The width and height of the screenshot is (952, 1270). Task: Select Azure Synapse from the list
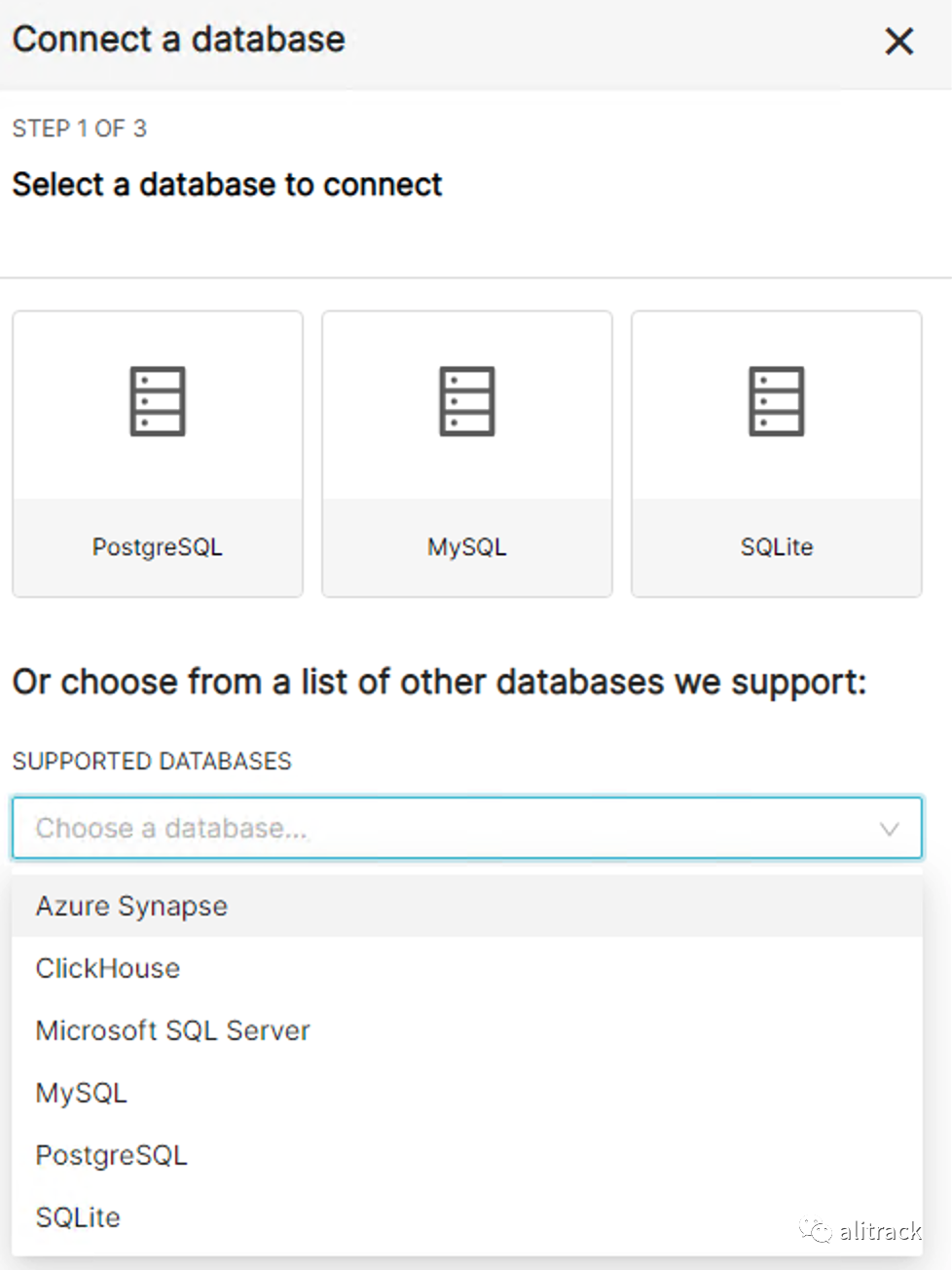tap(131, 907)
